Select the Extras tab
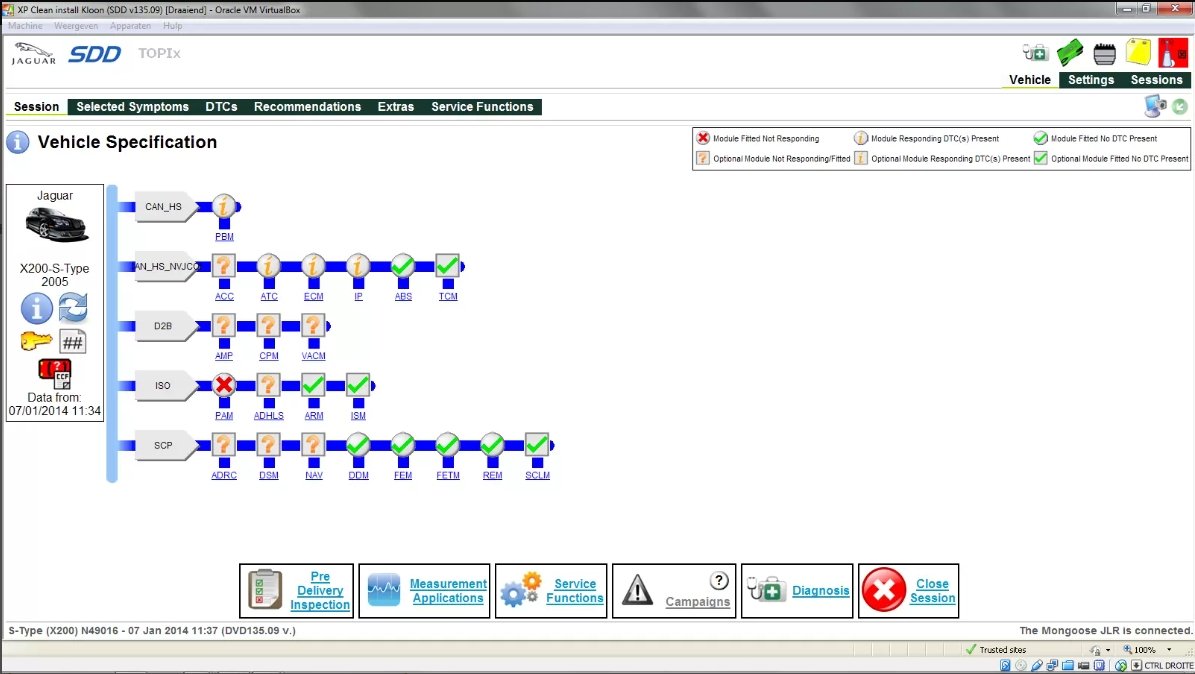 click(x=396, y=107)
